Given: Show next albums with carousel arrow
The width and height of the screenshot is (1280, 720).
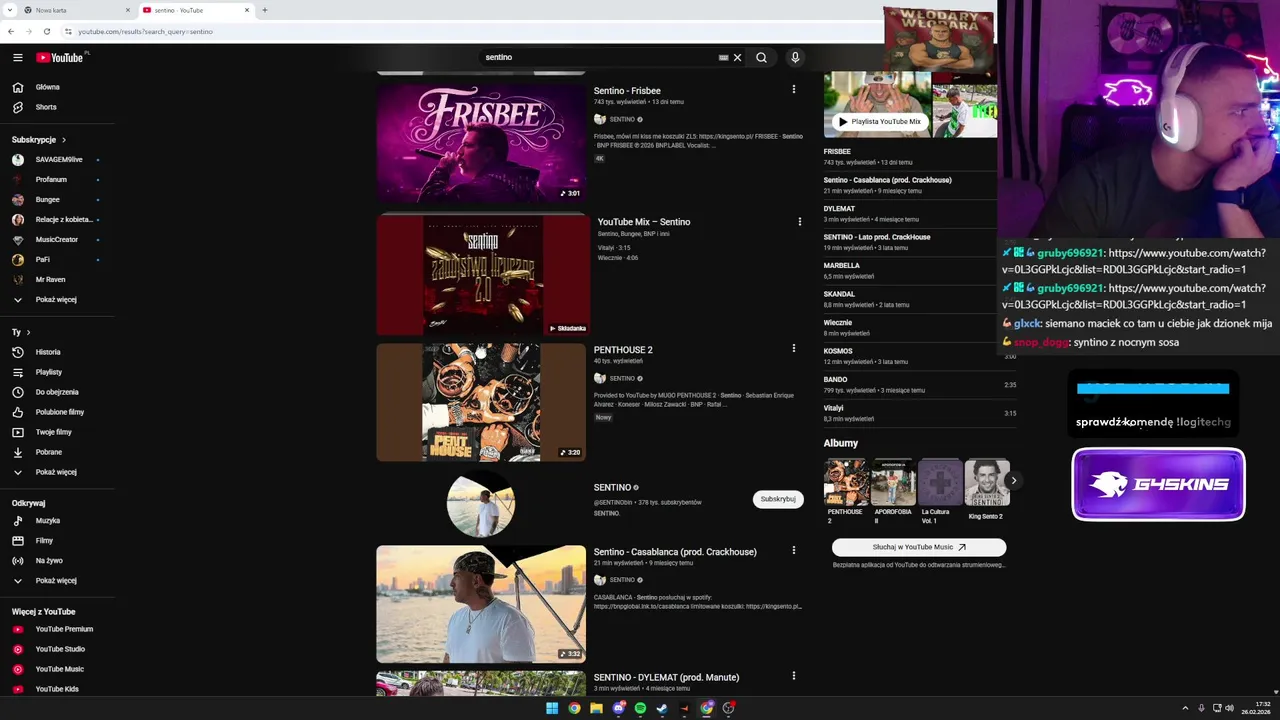Looking at the screenshot, I should coord(1013,481).
